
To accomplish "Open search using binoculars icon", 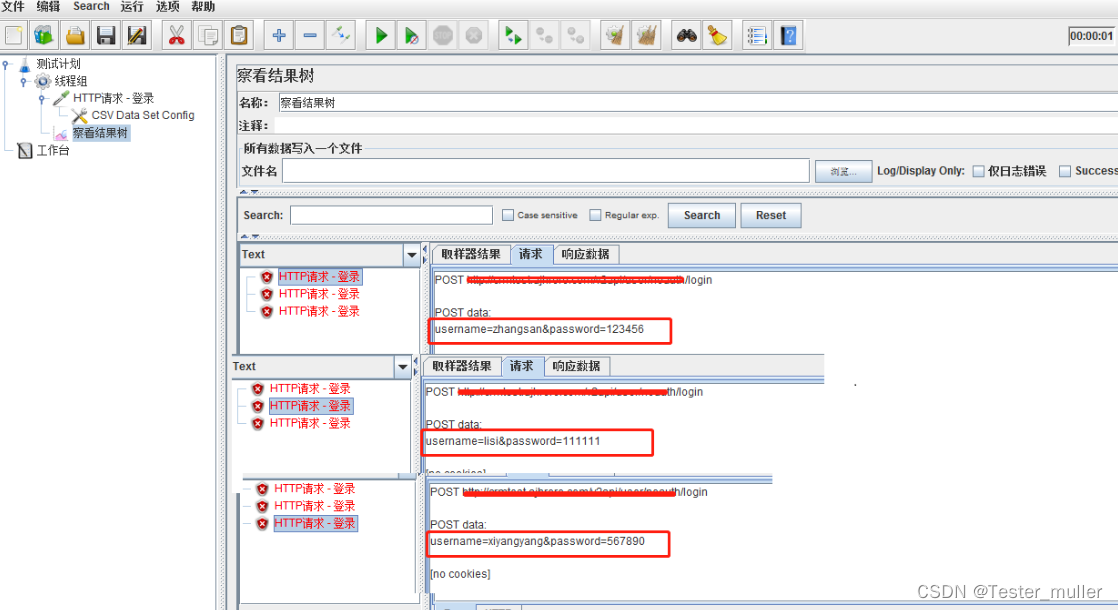I will 687,35.
